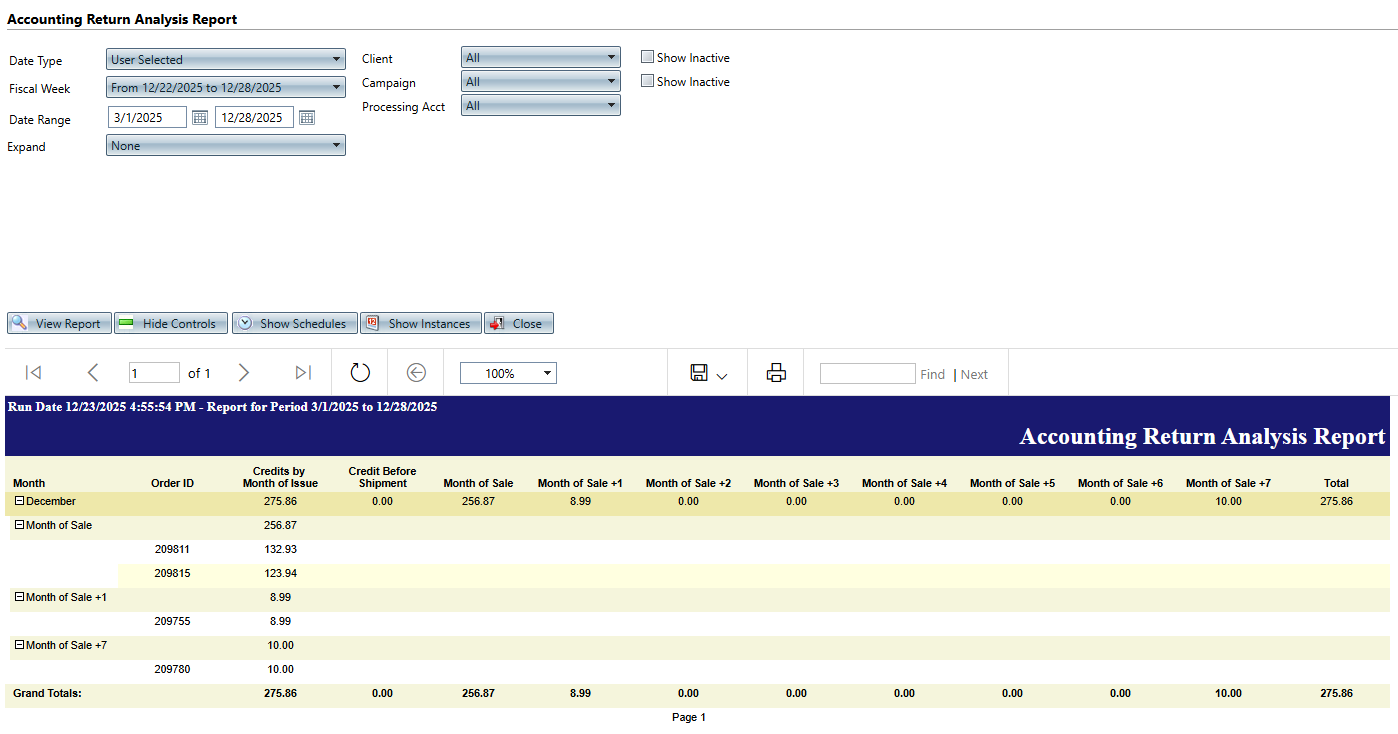The width and height of the screenshot is (1398, 734).
Task: Jump to the last report page
Action: pyautogui.click(x=303, y=373)
